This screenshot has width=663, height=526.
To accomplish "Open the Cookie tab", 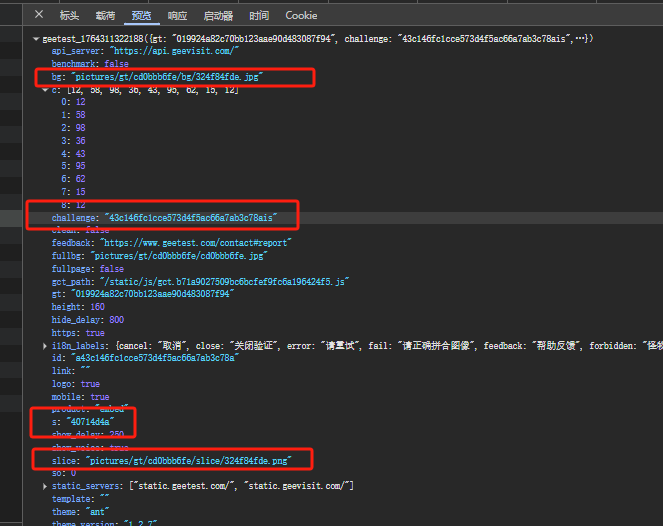I will click(x=301, y=16).
